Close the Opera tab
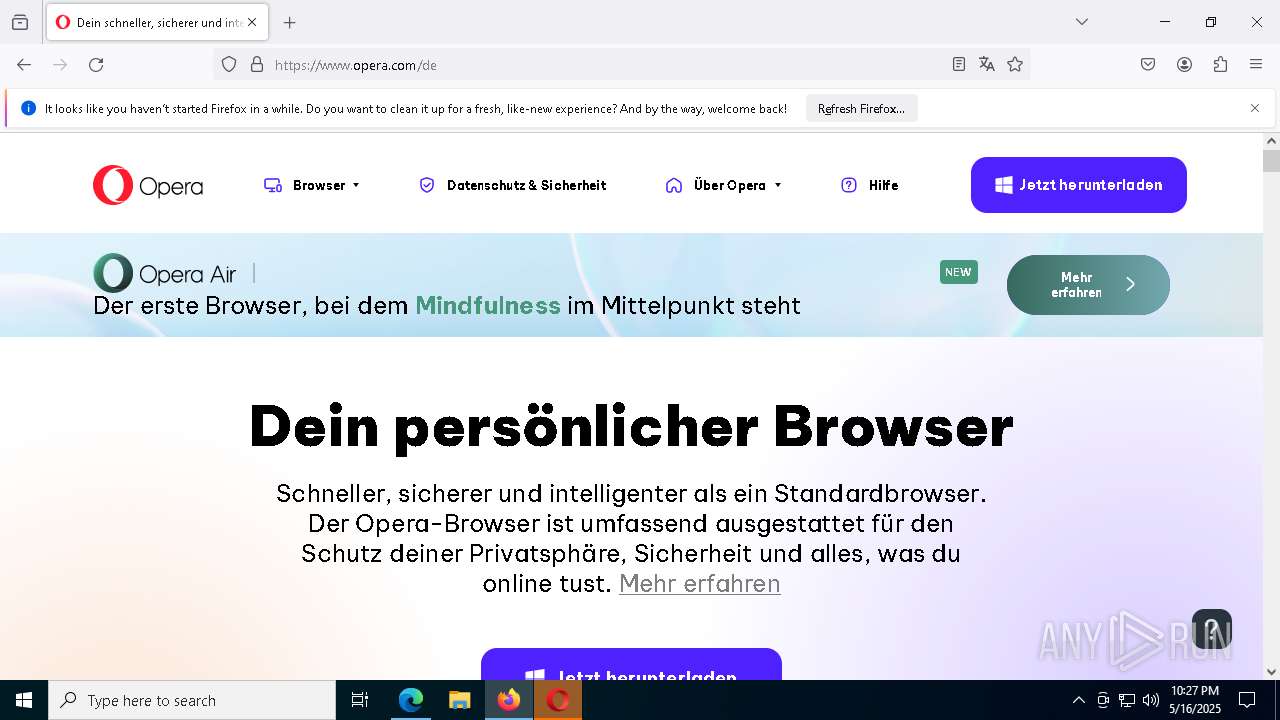This screenshot has height=720, width=1280. [252, 22]
